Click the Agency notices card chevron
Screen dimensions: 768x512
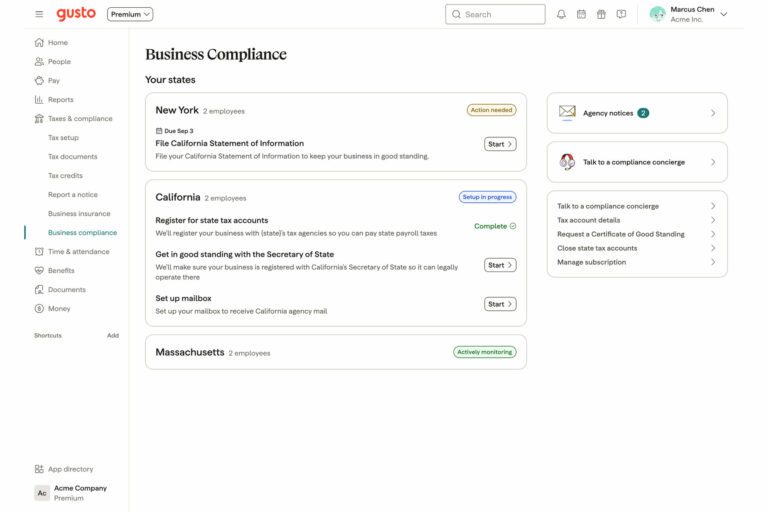(713, 113)
